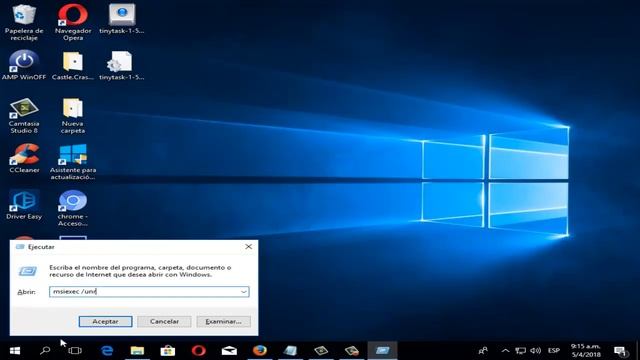The width and height of the screenshot is (640, 360).
Task: Click Examinar... to browse for a file
Action: 223,322
